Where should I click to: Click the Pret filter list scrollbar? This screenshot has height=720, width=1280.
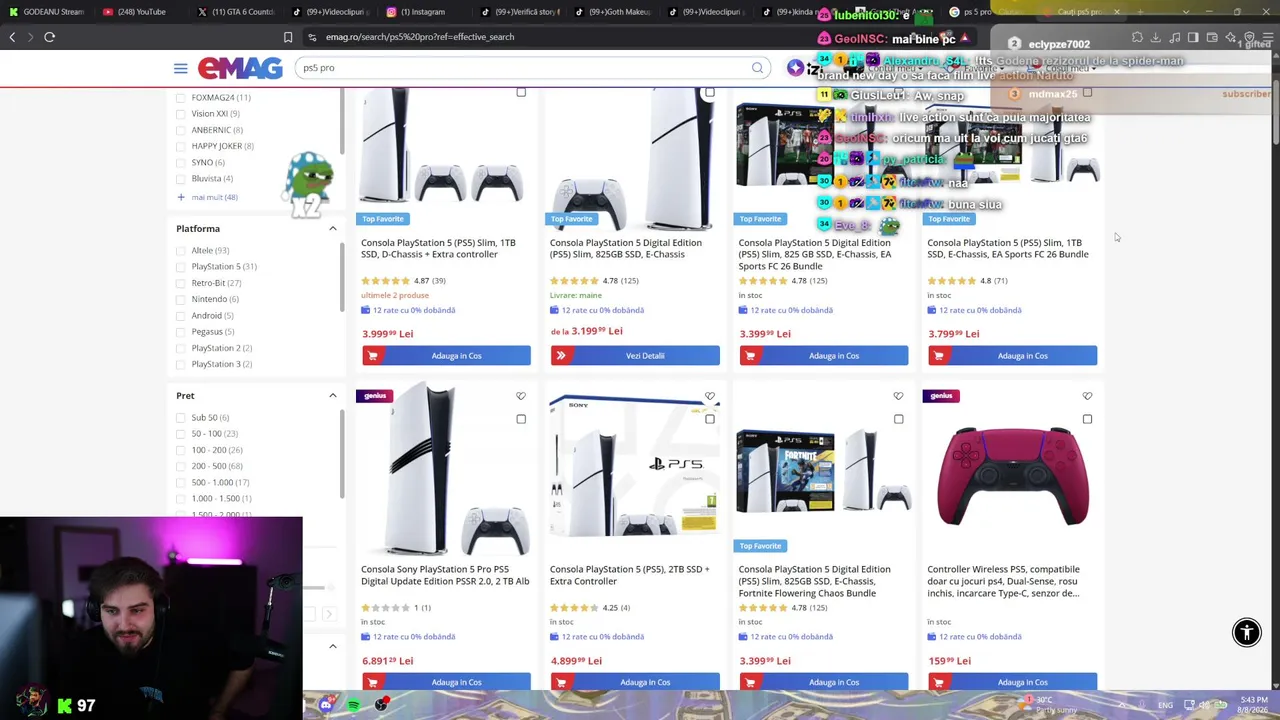[x=342, y=455]
